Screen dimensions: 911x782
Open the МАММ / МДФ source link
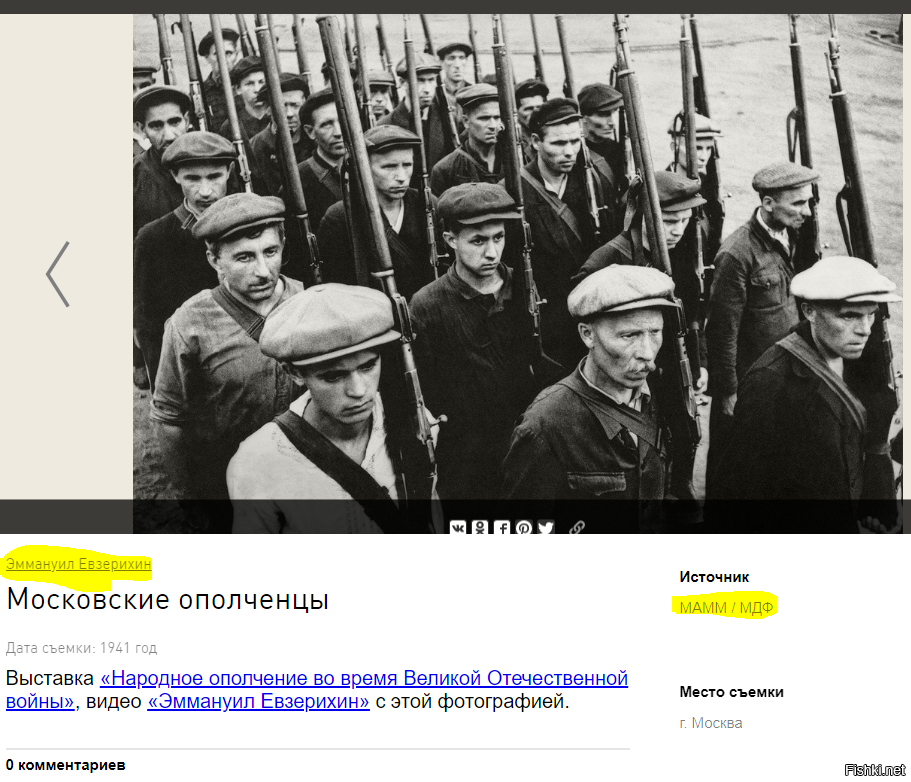tap(726, 608)
